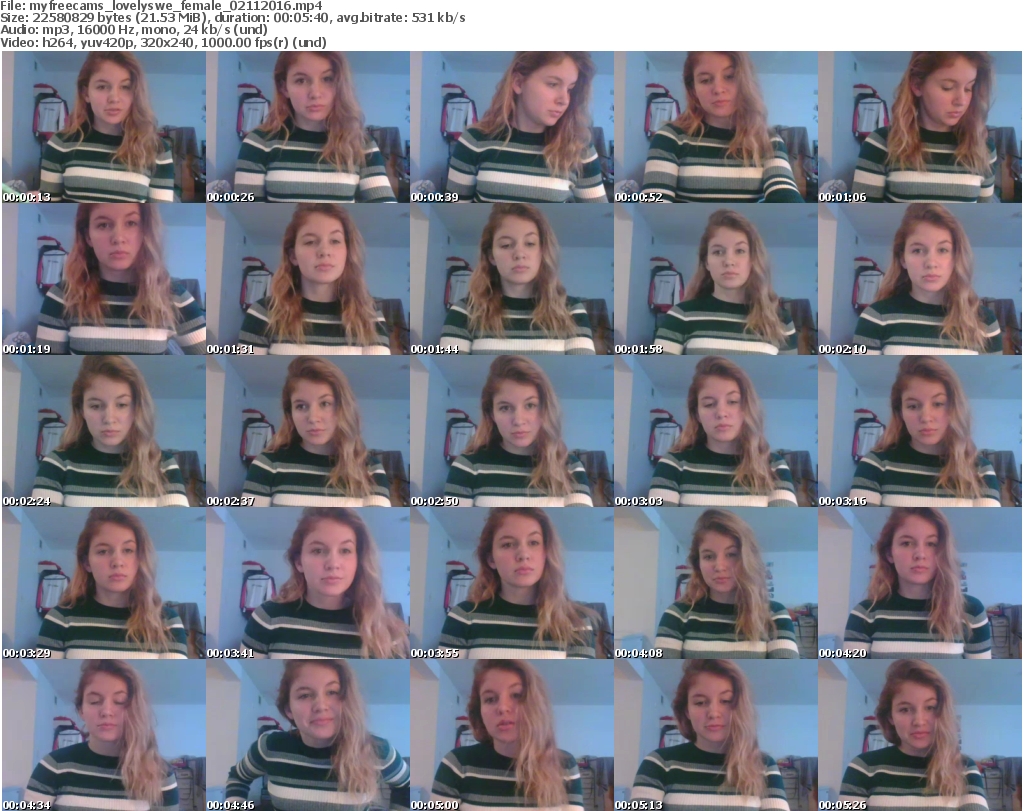Select the thumbnail stamped 00:00:39

tap(512, 127)
